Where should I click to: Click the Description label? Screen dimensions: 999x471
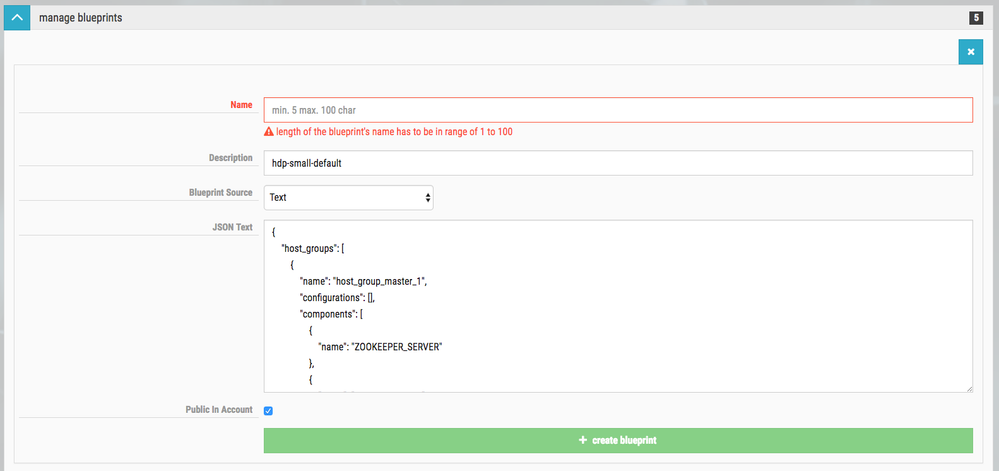coord(231,157)
